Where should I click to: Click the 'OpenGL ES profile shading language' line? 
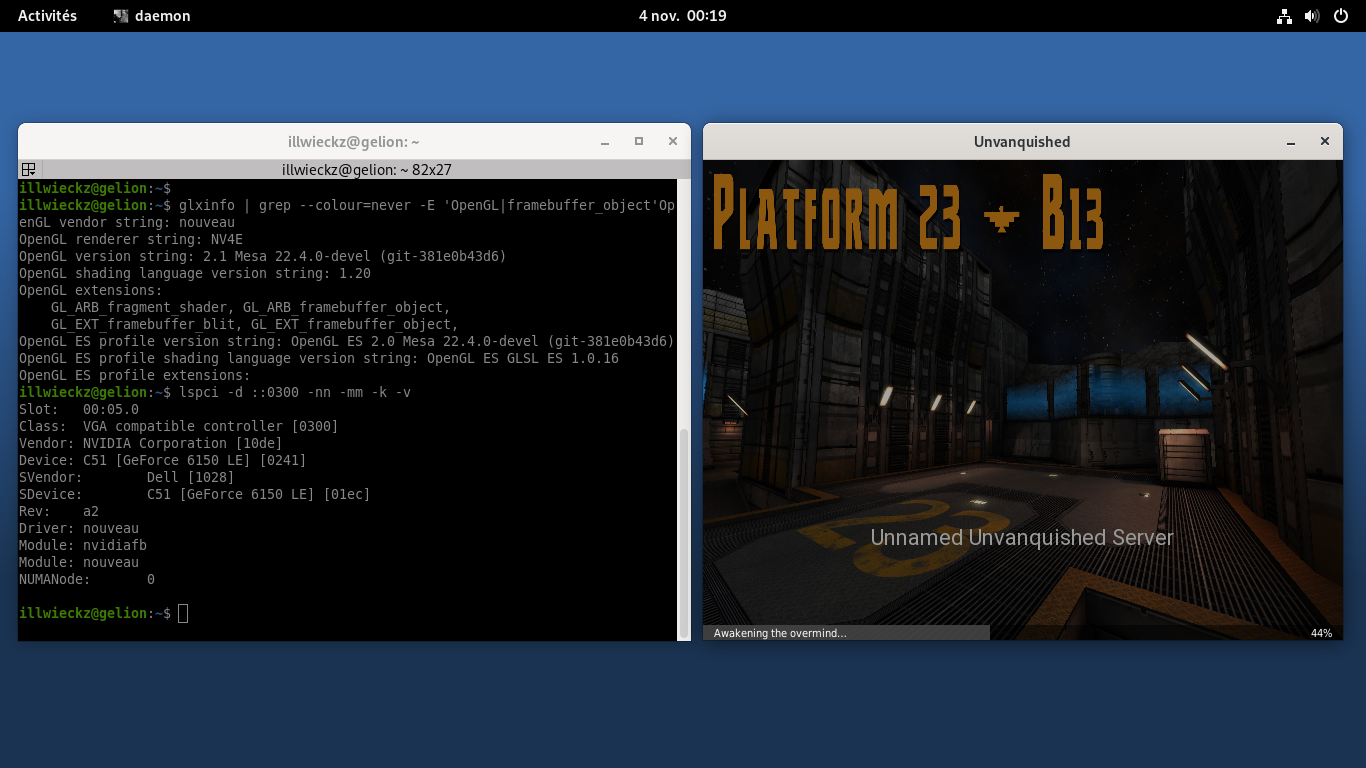(x=319, y=358)
